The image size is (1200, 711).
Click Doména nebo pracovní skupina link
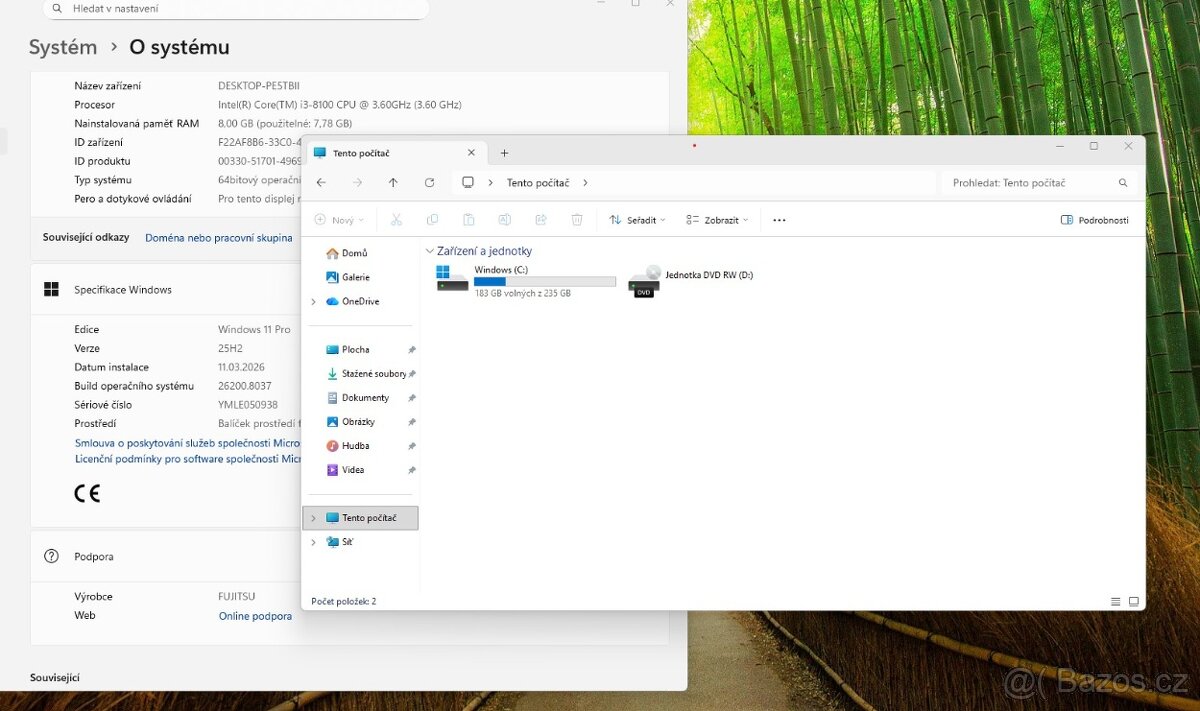click(219, 238)
